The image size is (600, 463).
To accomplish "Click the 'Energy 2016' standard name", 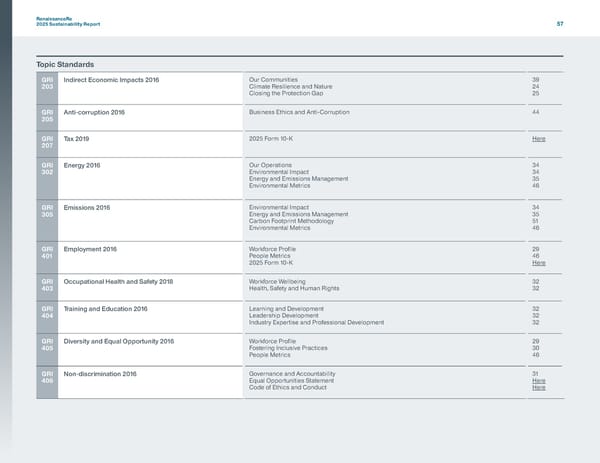I will coord(82,165).
